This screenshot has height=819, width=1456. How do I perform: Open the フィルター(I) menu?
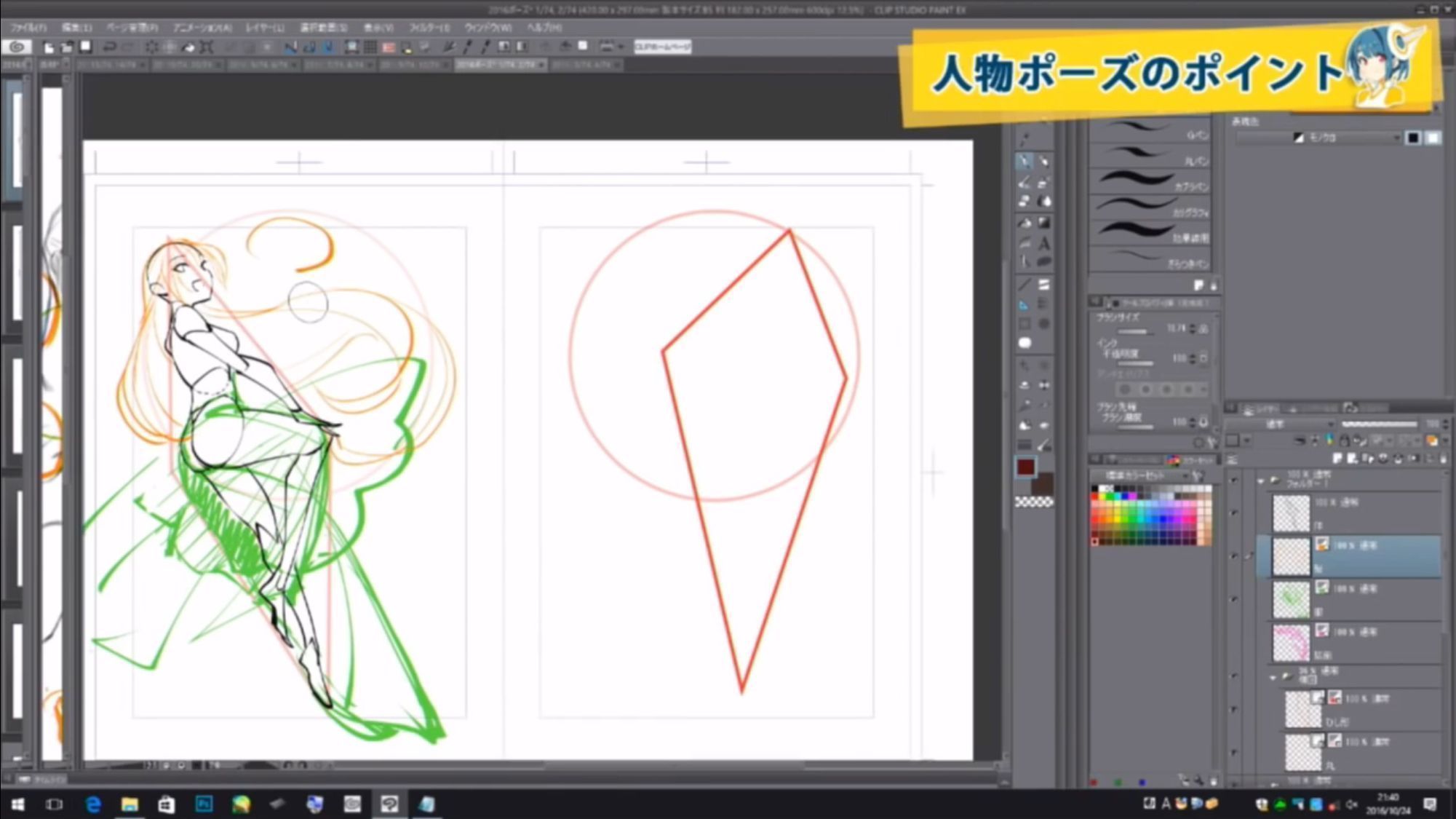429,28
